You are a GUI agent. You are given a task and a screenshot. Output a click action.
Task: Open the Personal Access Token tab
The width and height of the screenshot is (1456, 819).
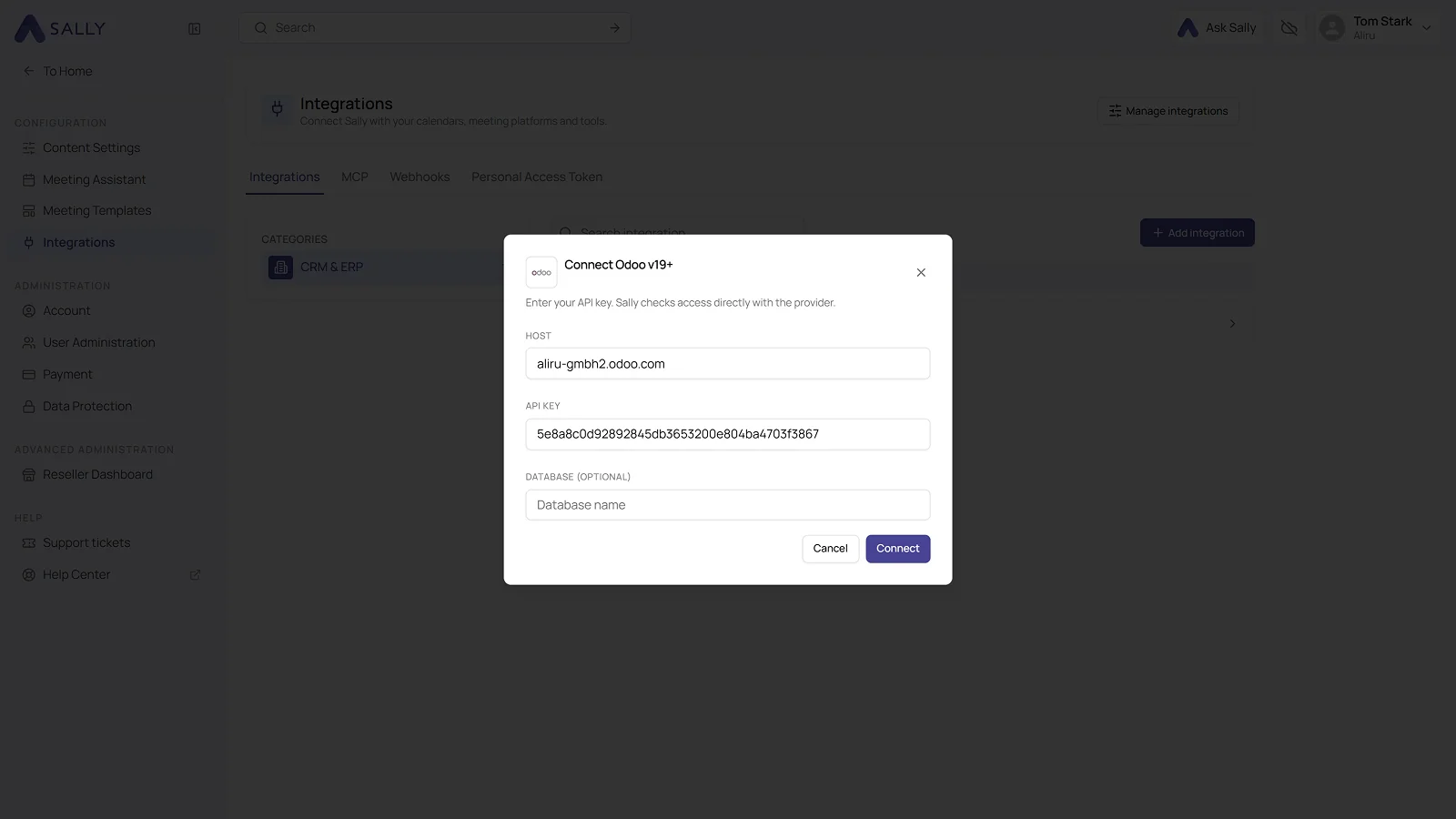(x=537, y=177)
